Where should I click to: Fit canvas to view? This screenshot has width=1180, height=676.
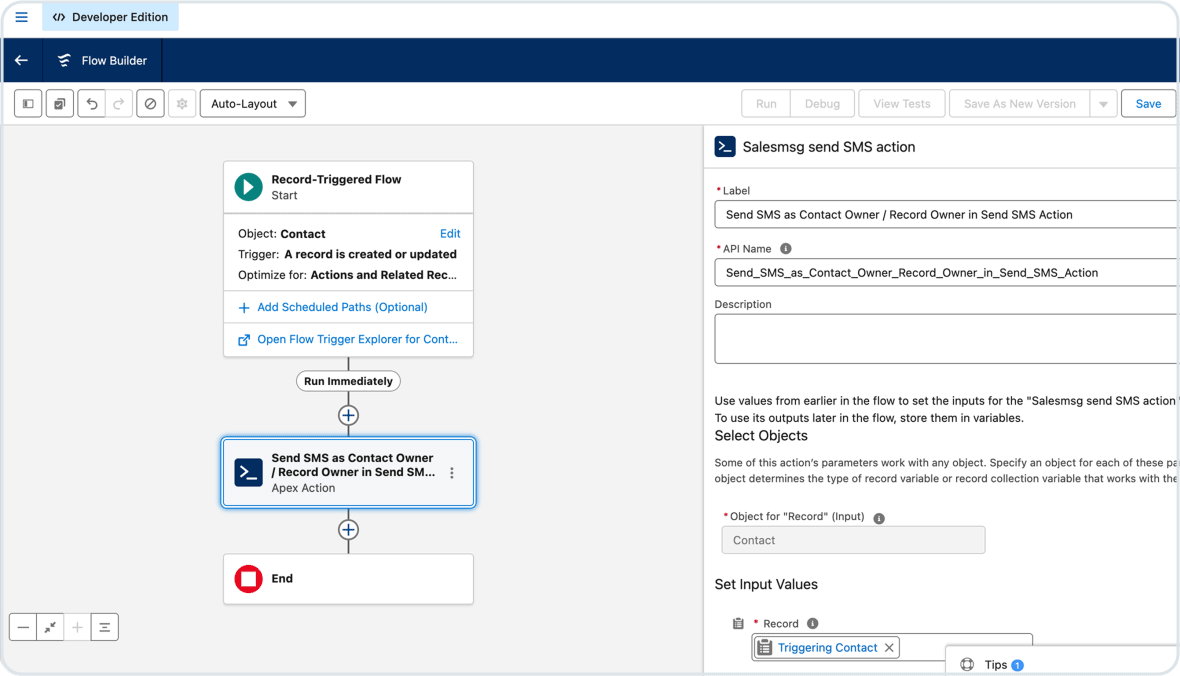click(50, 627)
